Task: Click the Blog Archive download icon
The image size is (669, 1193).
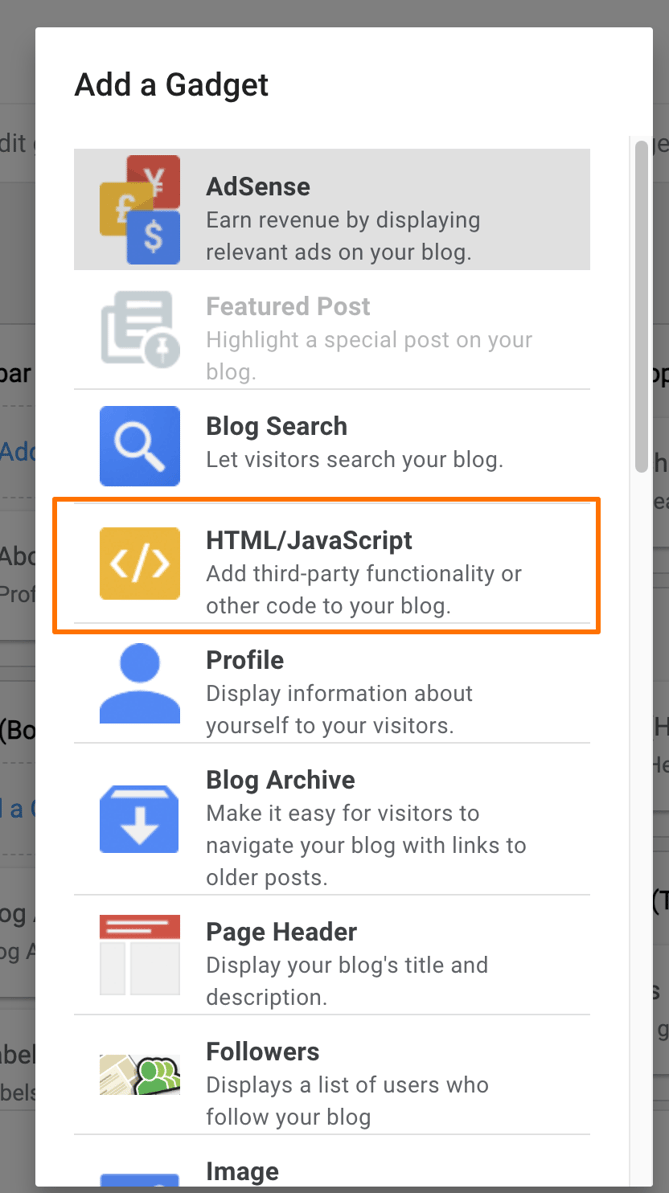Action: coord(139,818)
